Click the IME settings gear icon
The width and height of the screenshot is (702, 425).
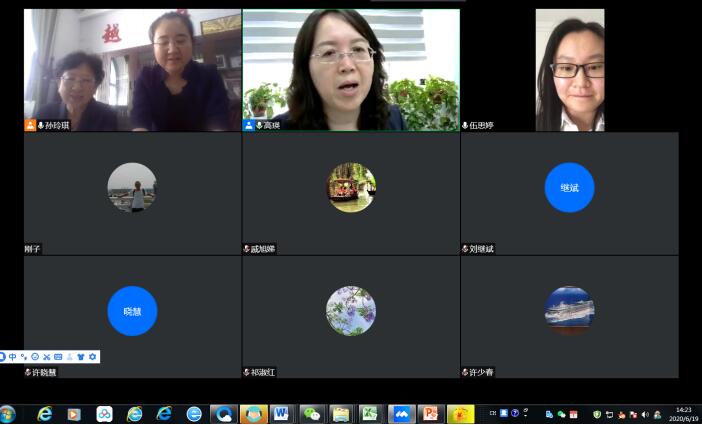click(x=93, y=357)
